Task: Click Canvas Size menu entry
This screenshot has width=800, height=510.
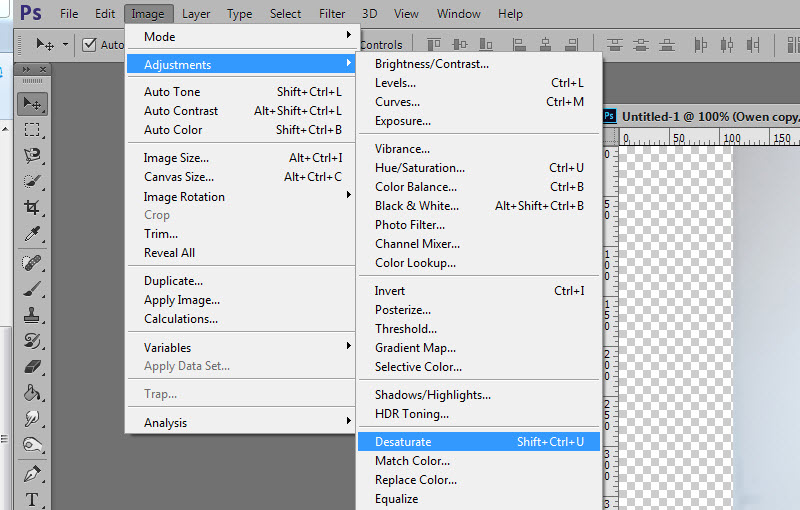Action: point(240,177)
